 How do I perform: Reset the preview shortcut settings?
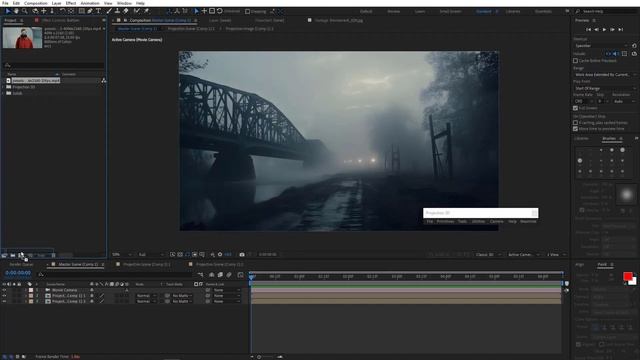(x=634, y=46)
